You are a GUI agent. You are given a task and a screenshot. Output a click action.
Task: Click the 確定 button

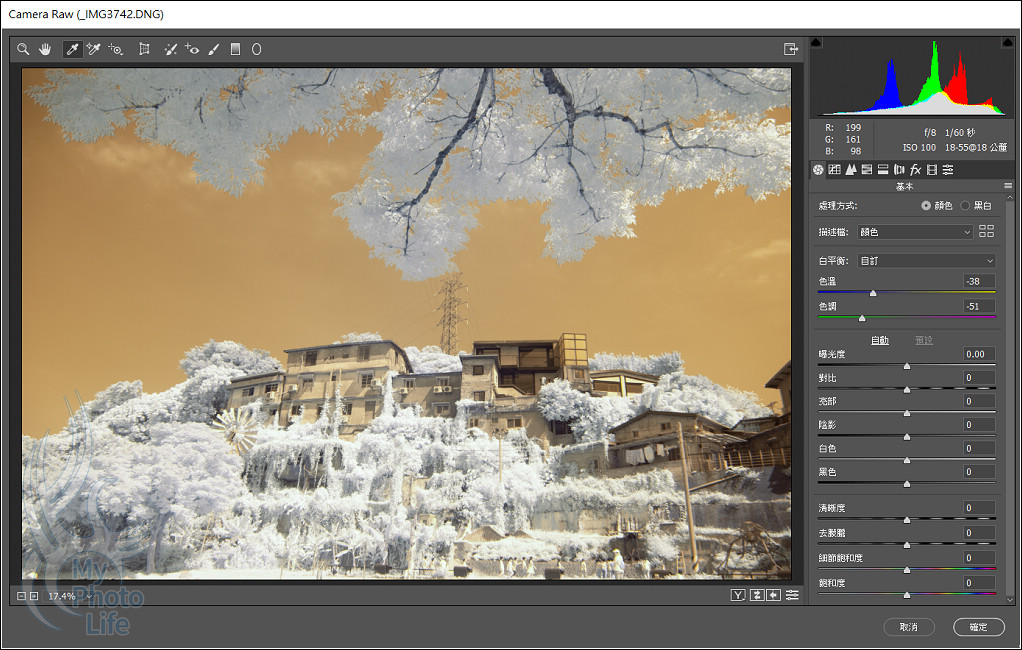tap(978, 627)
